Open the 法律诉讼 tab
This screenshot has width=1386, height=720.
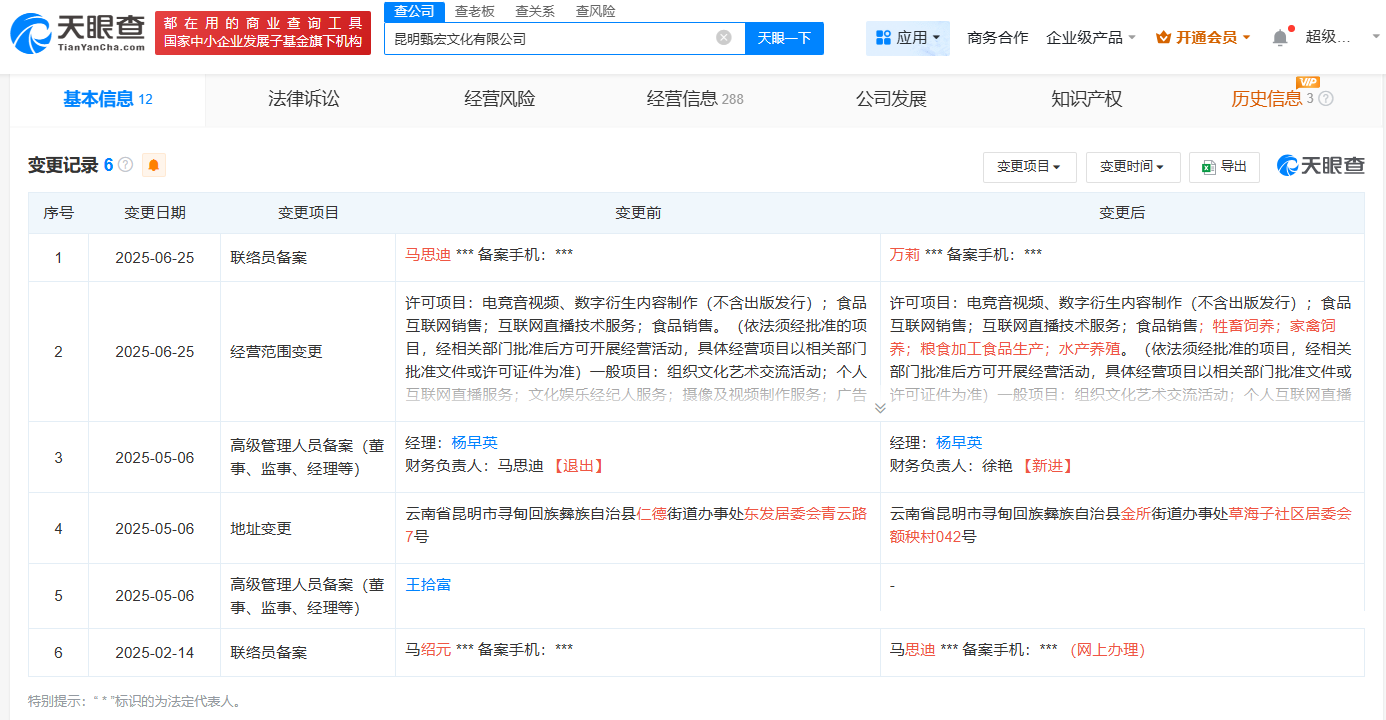(x=306, y=98)
